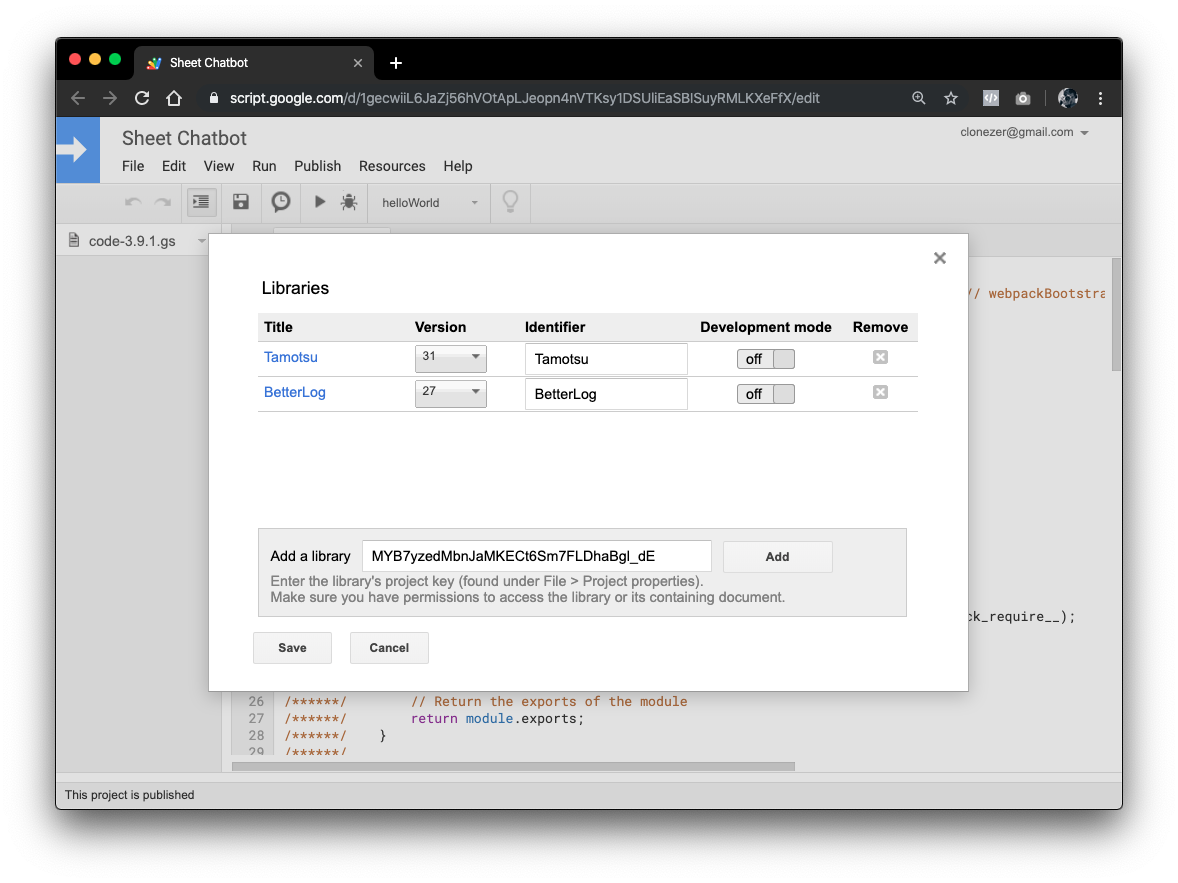
Task: Open current project's triggers clock icon
Action: pyautogui.click(x=281, y=201)
